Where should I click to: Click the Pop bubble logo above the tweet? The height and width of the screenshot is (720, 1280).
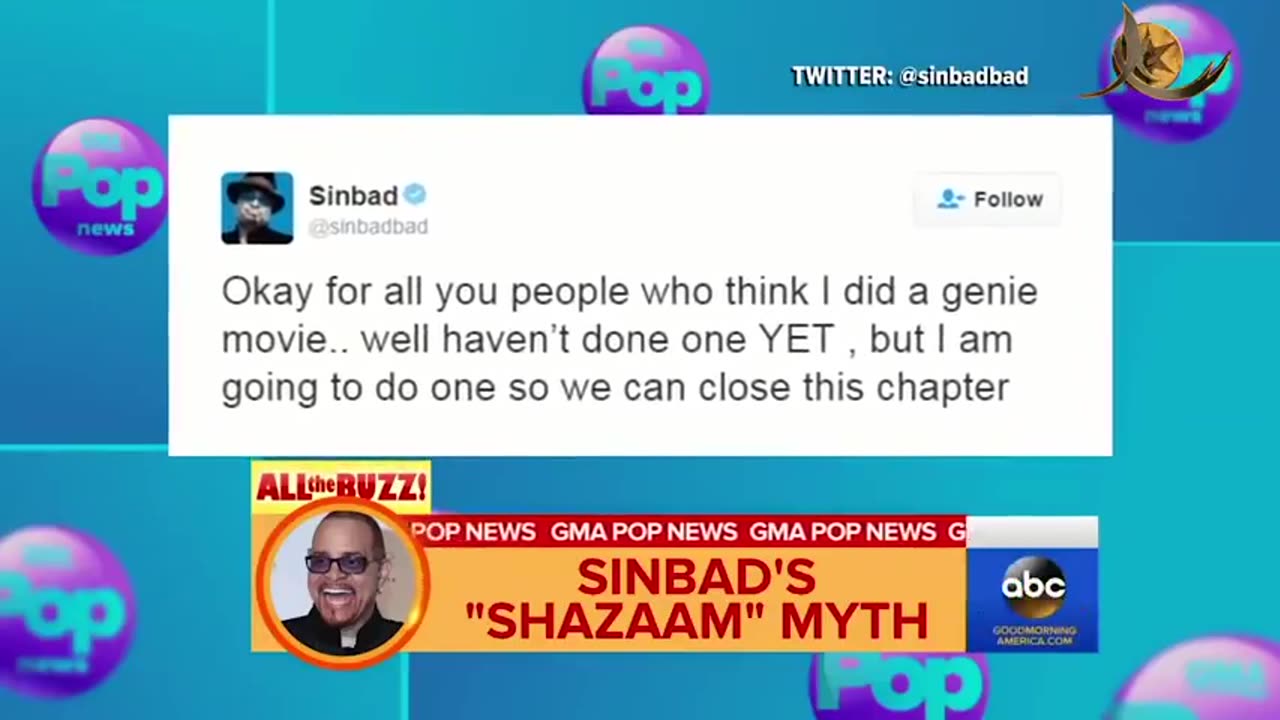pos(646,72)
